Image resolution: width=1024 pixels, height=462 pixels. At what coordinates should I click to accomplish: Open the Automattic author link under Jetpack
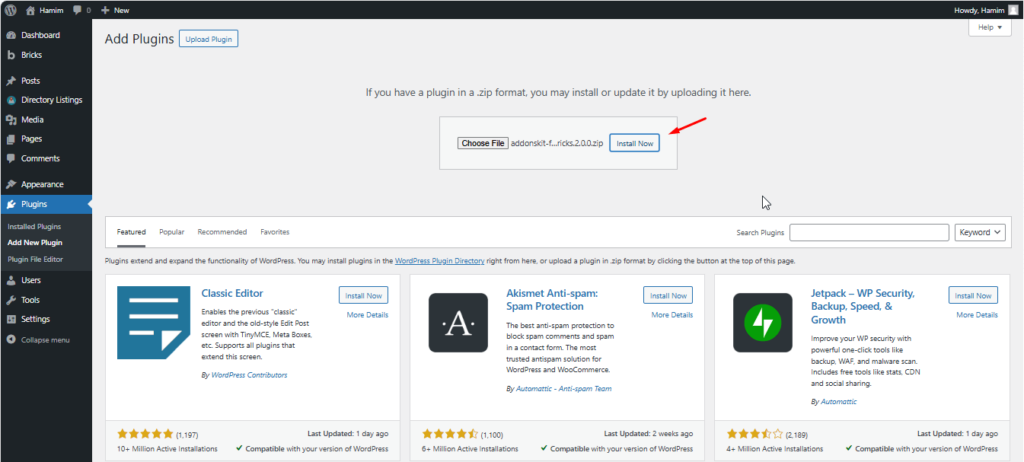[x=839, y=401]
